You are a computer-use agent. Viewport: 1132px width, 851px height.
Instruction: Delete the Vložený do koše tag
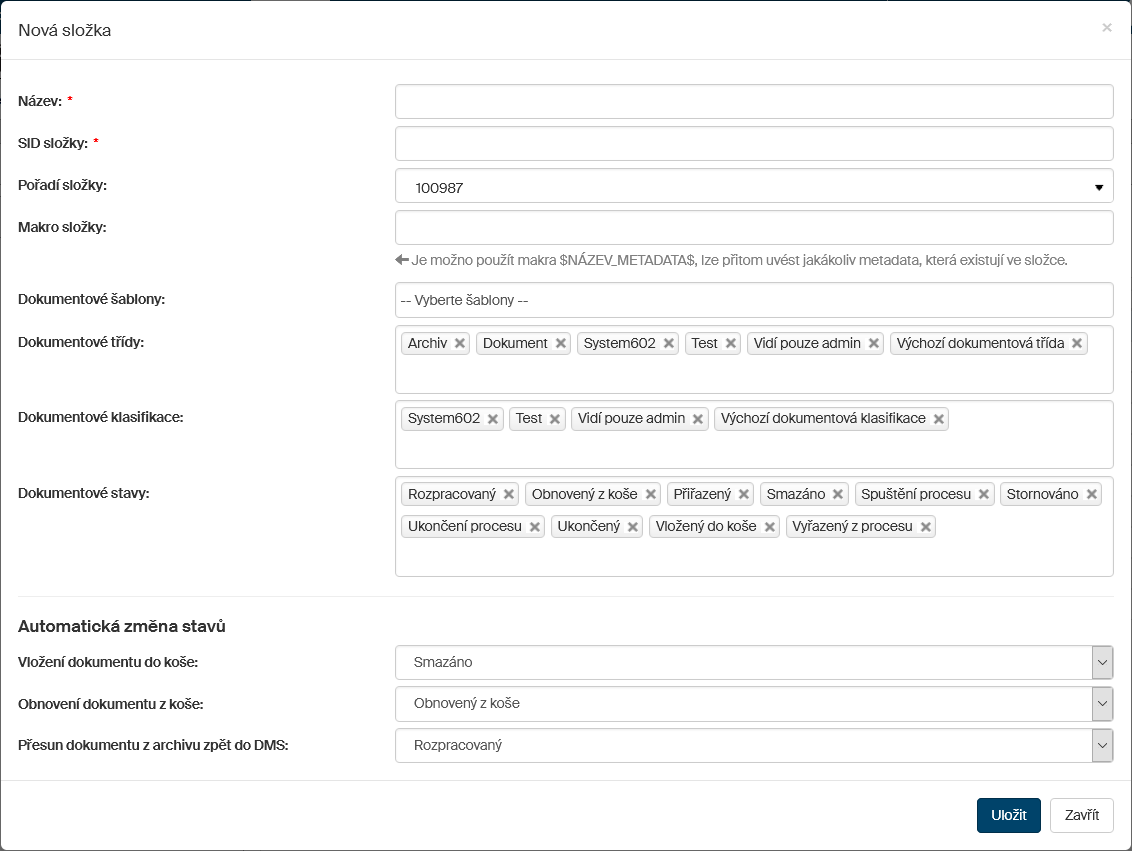[x=770, y=526]
